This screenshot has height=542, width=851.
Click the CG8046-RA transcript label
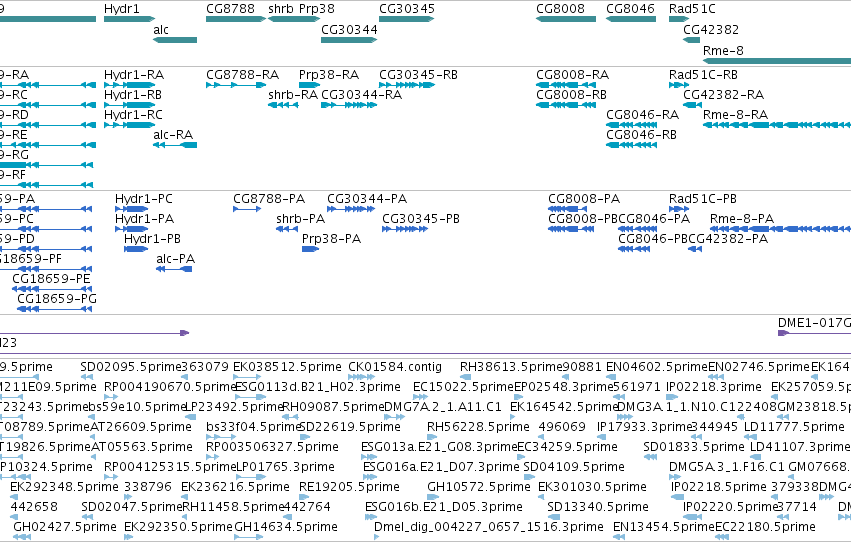642,114
